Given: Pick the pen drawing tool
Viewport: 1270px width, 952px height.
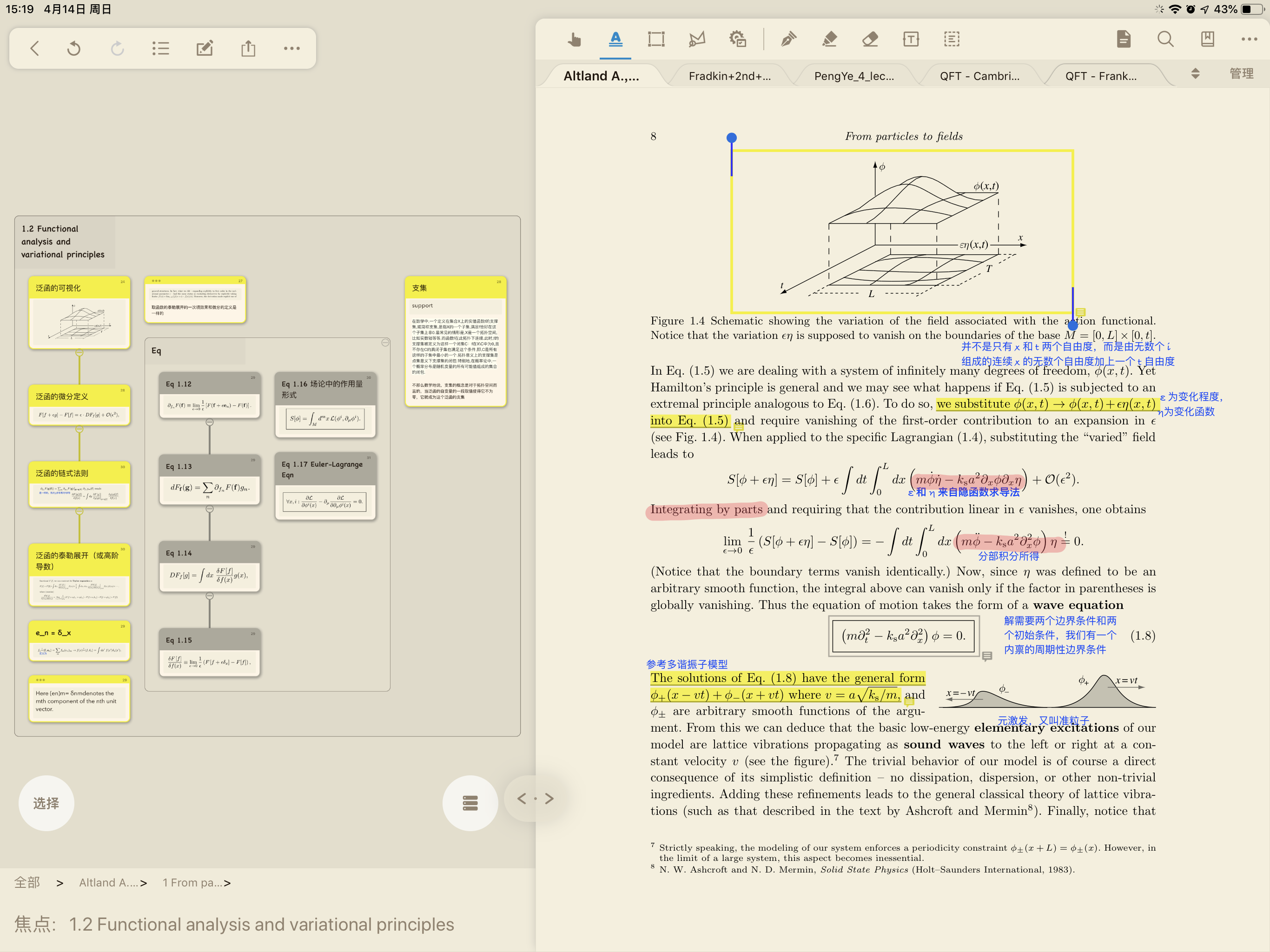Looking at the screenshot, I should pyautogui.click(x=788, y=40).
